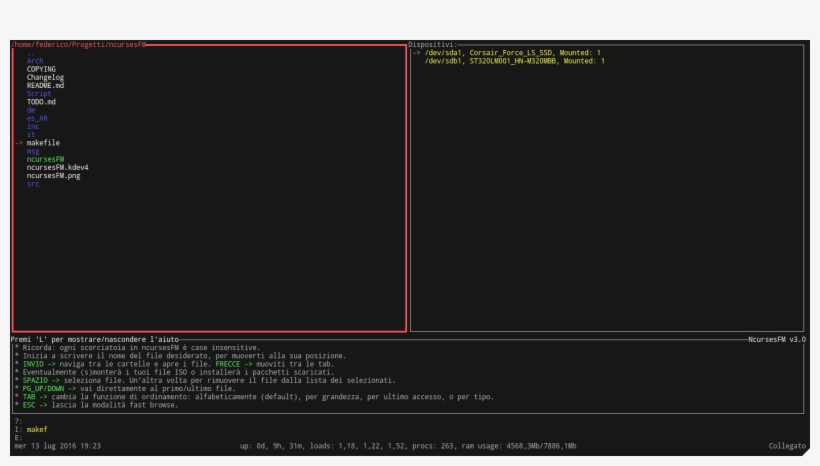Screen dimensions: 820x466
Task: Select the ncursesFM.png image file
Action: click(x=53, y=176)
